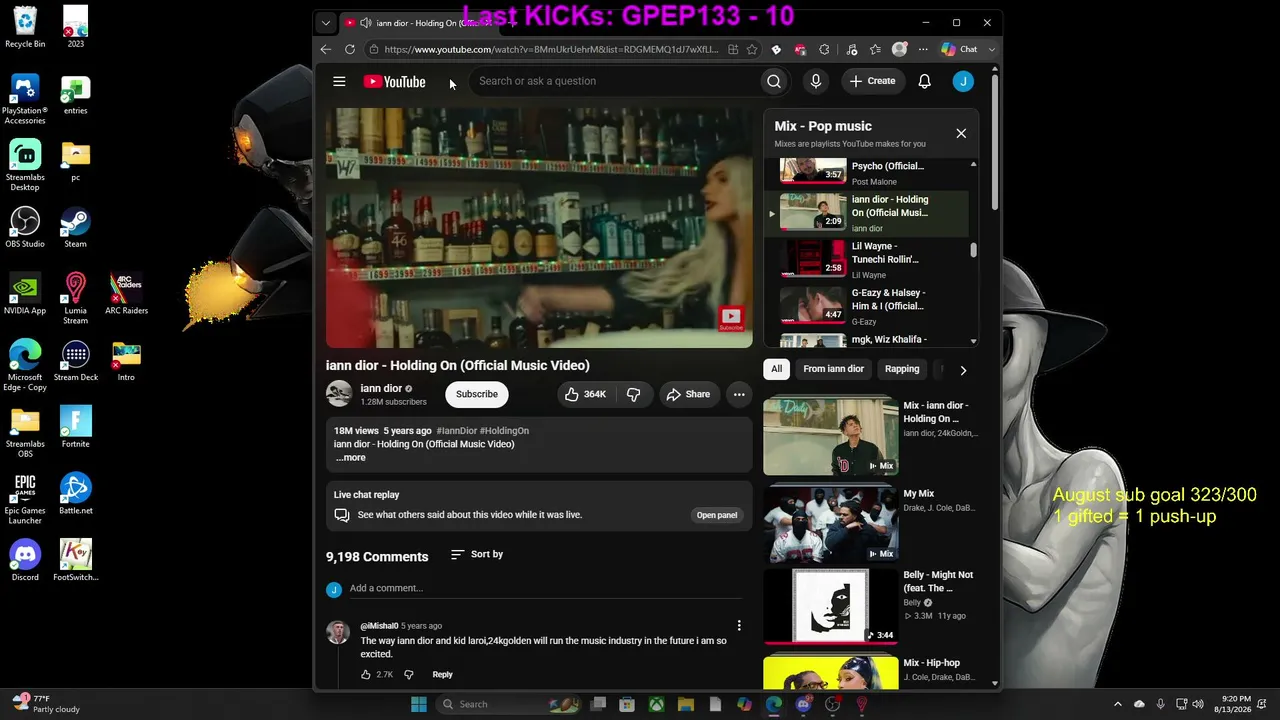Image resolution: width=1280 pixels, height=720 pixels.
Task: Open the Edge extensions puzzle icon
Action: [824, 49]
